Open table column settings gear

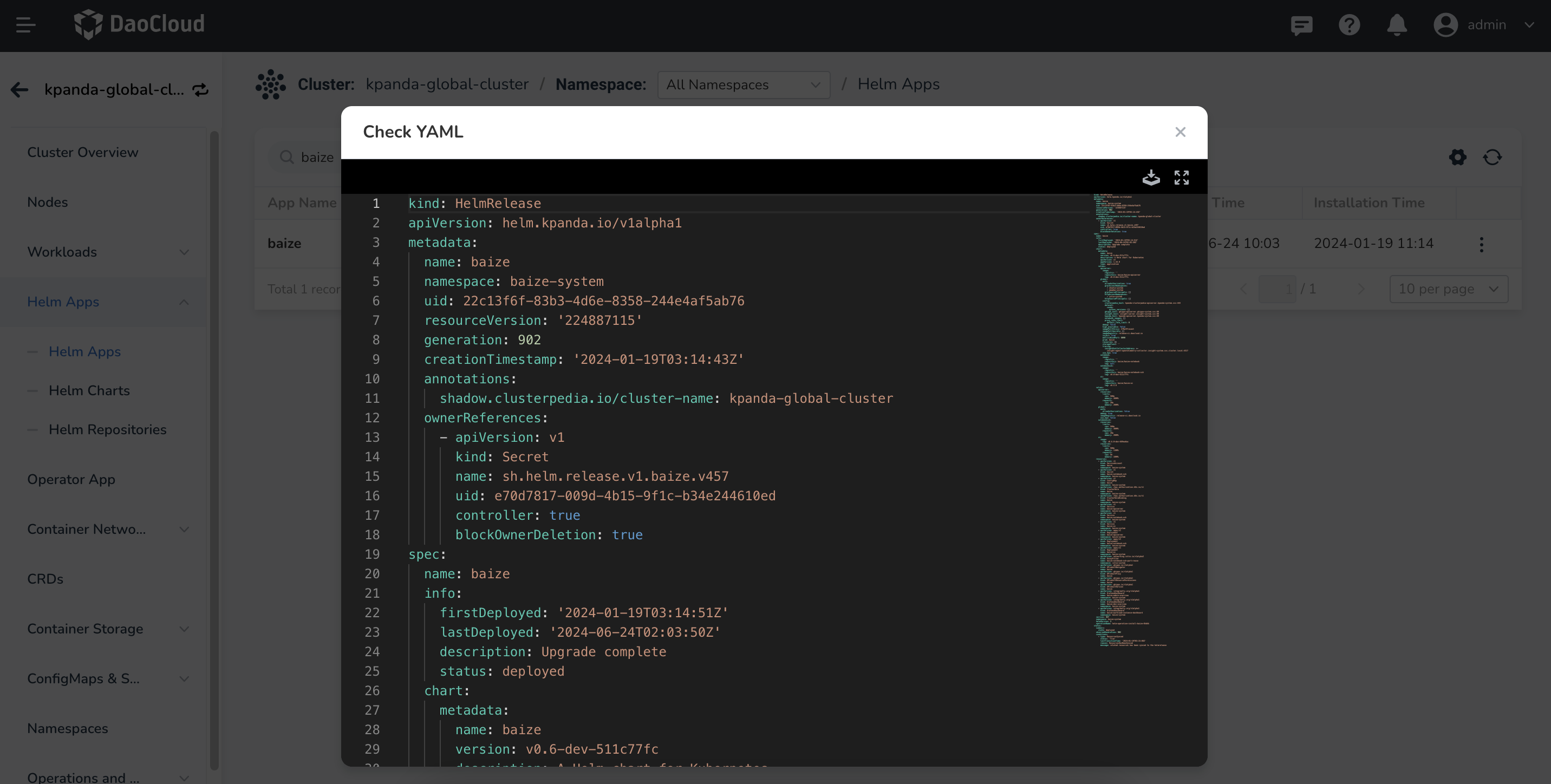pyautogui.click(x=1458, y=157)
